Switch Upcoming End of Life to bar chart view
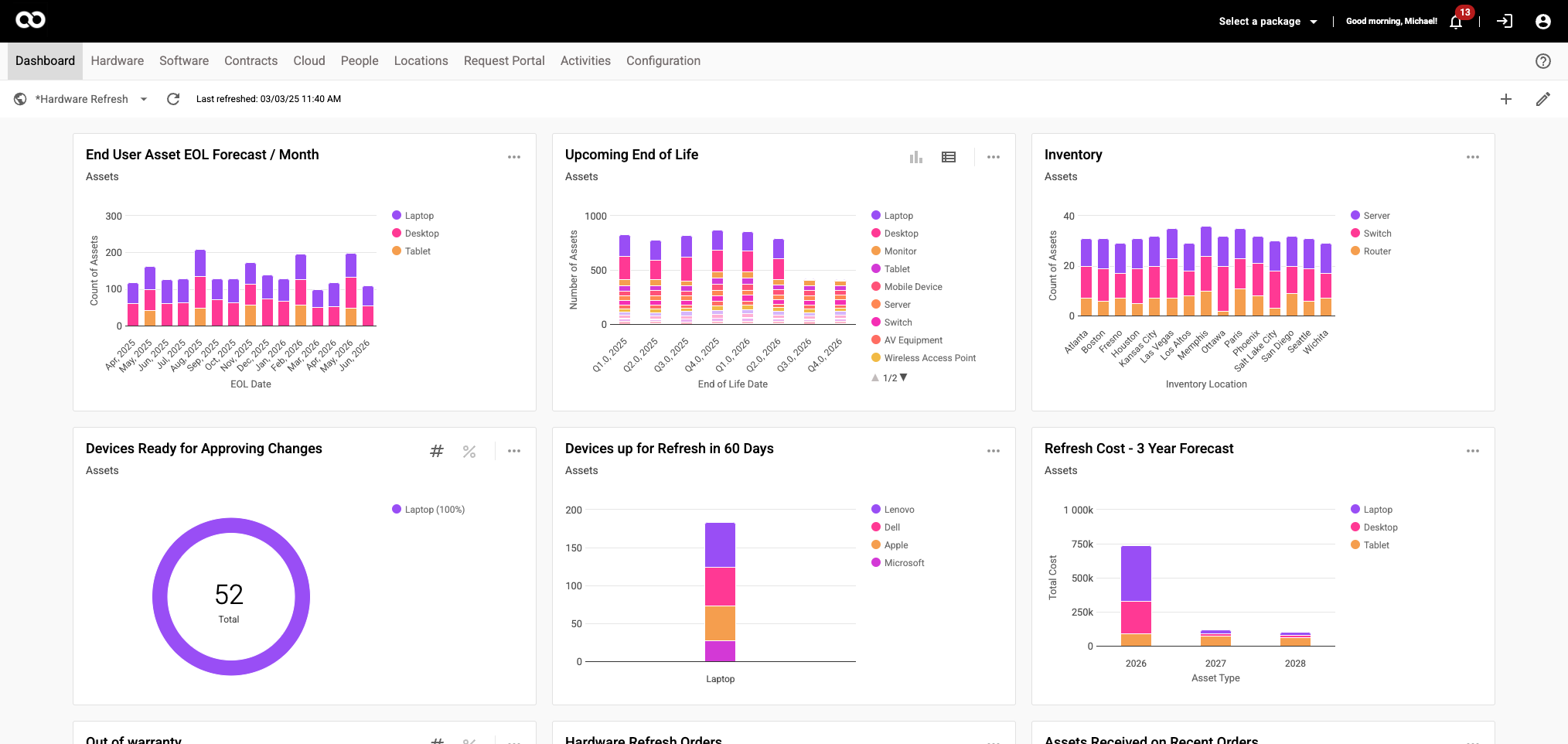 [x=916, y=157]
